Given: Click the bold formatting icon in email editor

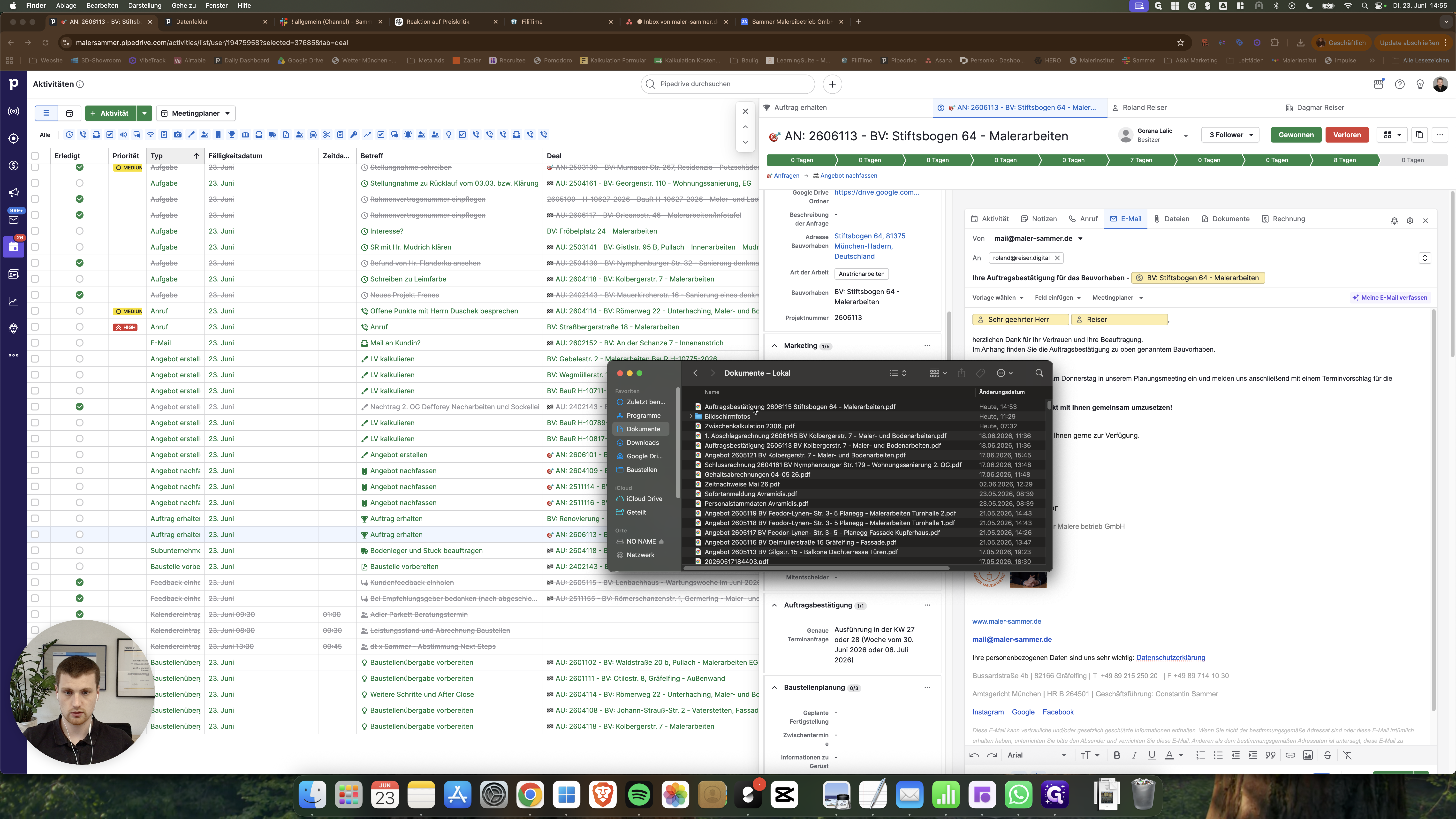Looking at the screenshot, I should point(1116,755).
